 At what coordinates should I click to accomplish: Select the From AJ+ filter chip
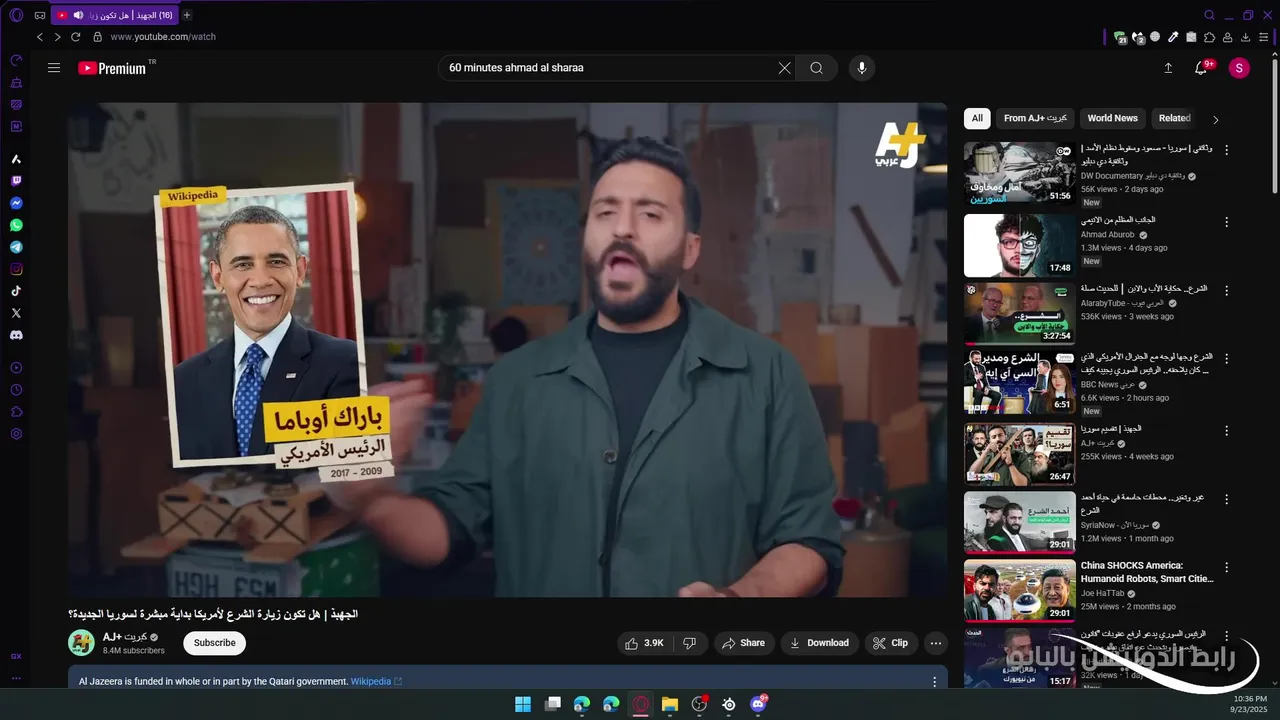[1035, 118]
